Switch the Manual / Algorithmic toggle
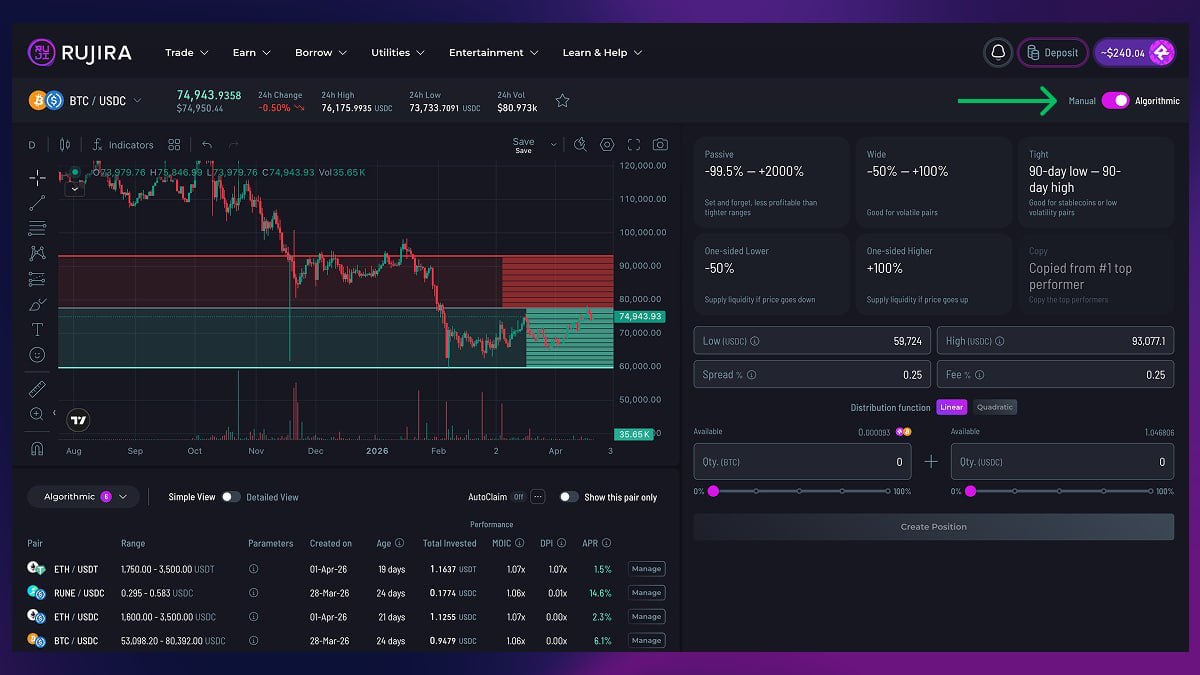 [x=1115, y=101]
